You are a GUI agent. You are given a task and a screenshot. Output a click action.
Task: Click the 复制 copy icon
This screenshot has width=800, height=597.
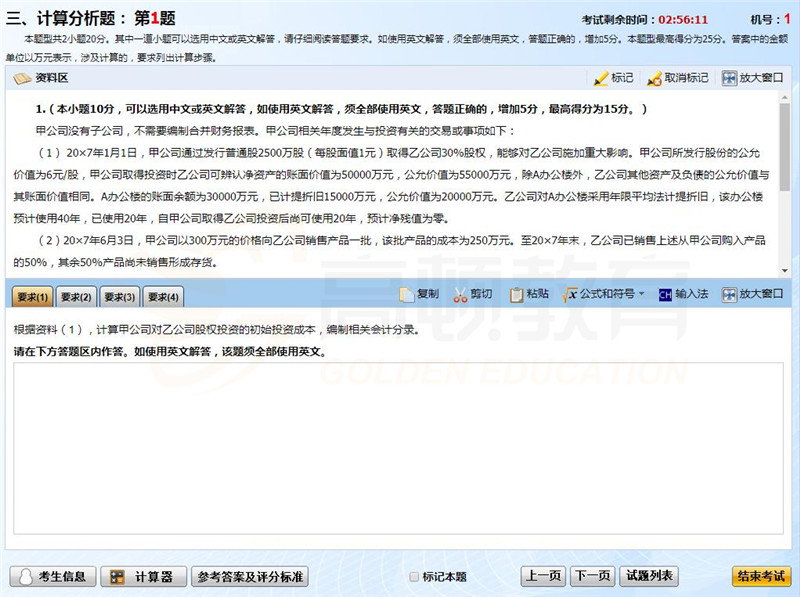click(407, 295)
